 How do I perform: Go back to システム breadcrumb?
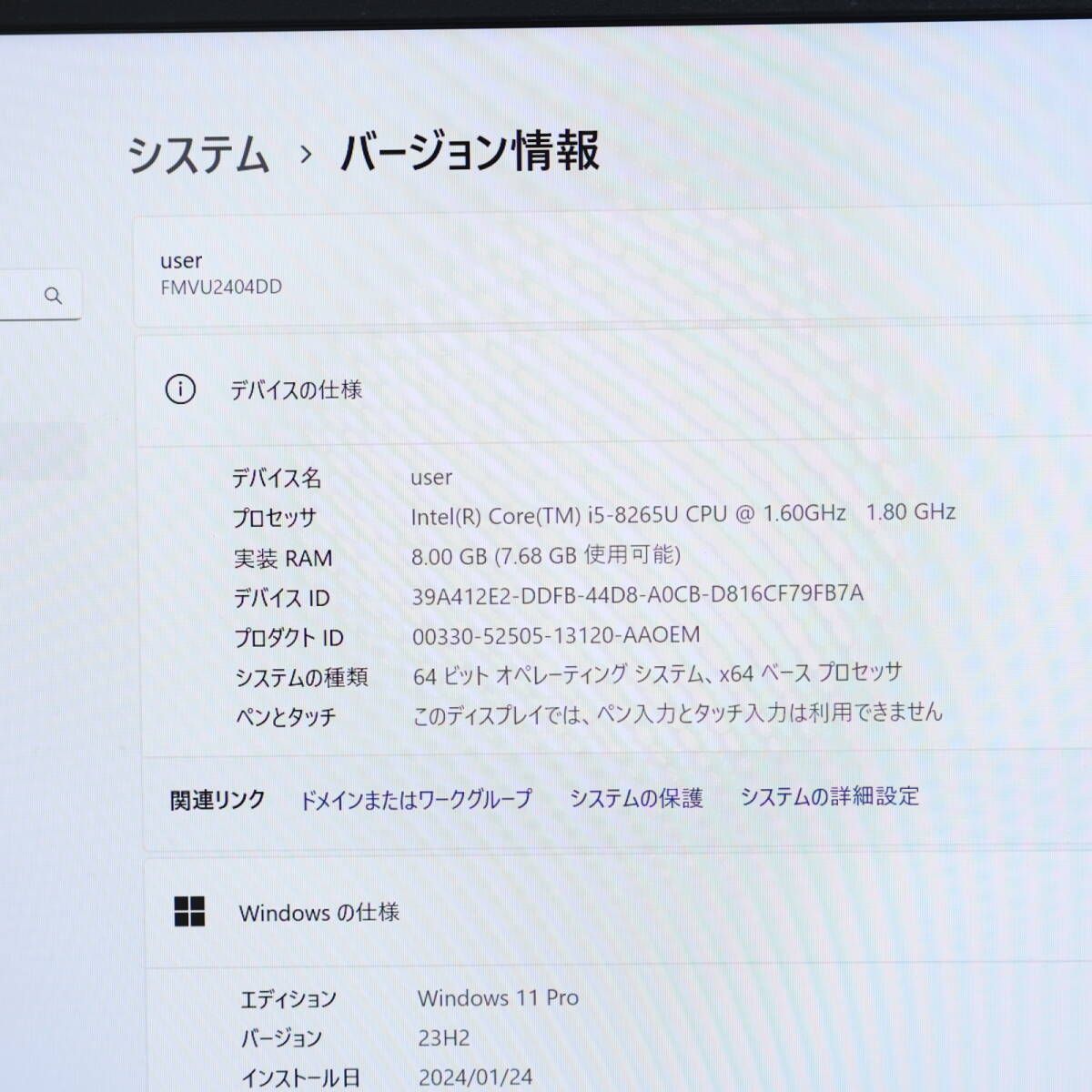pos(198,154)
